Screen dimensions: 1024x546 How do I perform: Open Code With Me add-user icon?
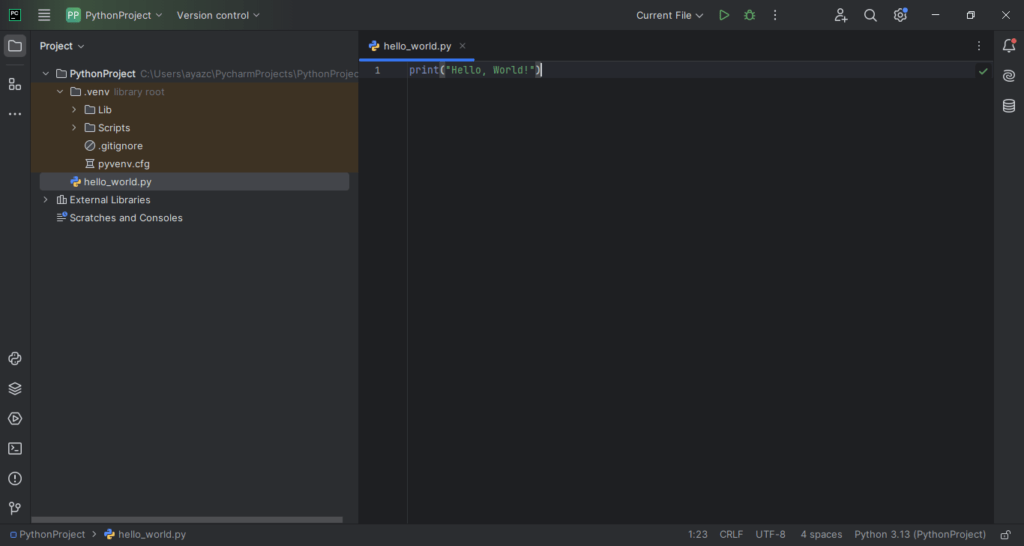(840, 15)
